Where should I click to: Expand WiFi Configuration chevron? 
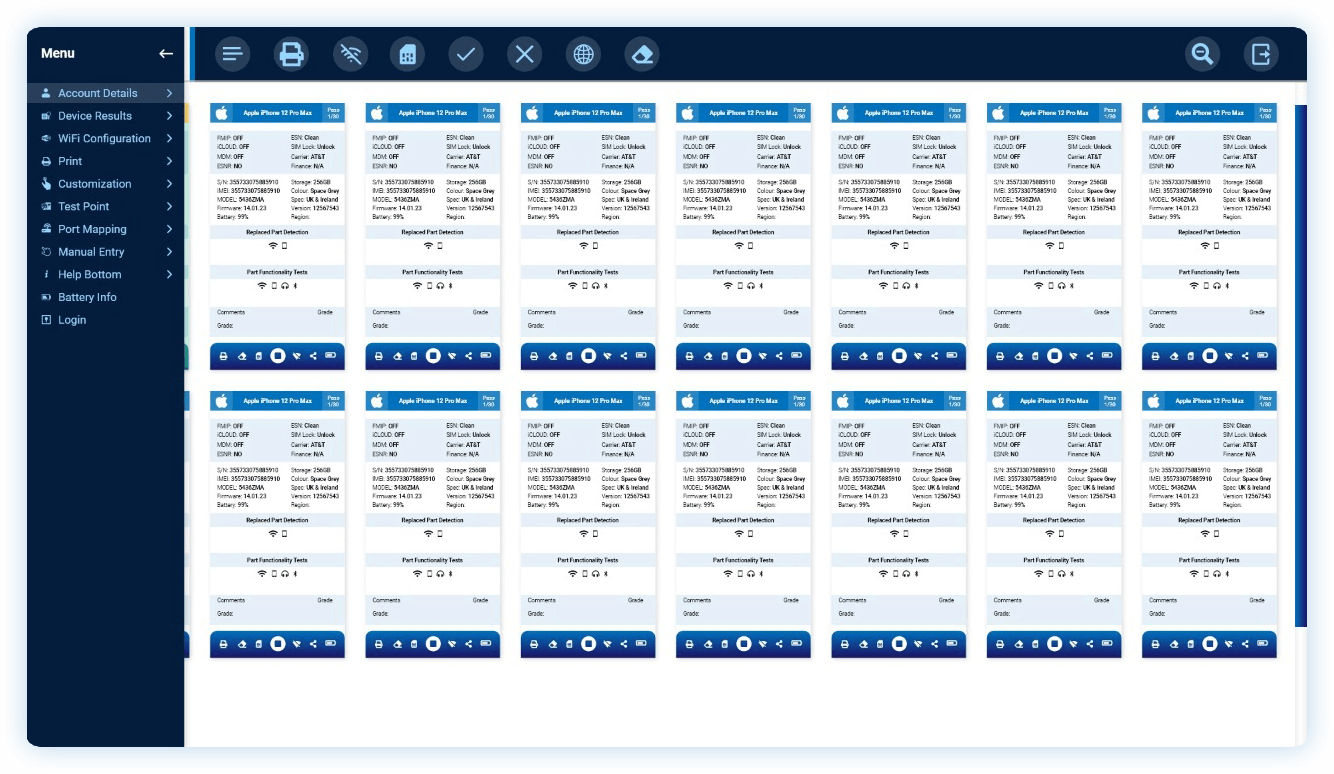(x=170, y=138)
